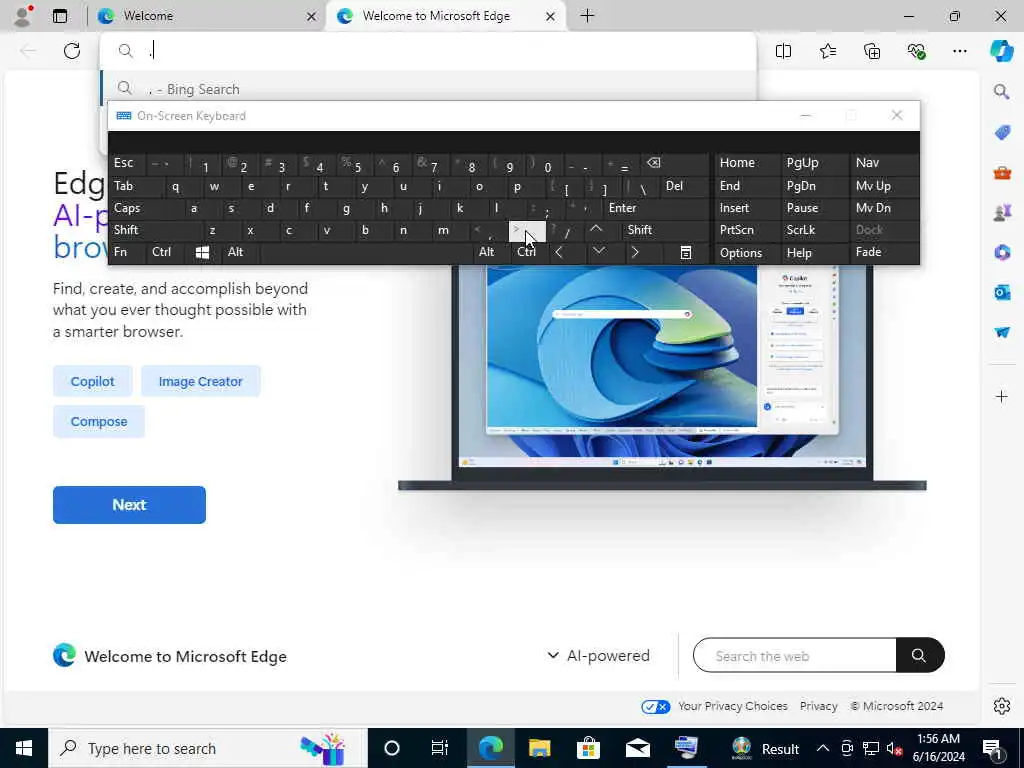Click the Enter key on keyboard
The image size is (1024, 768).
pos(655,208)
